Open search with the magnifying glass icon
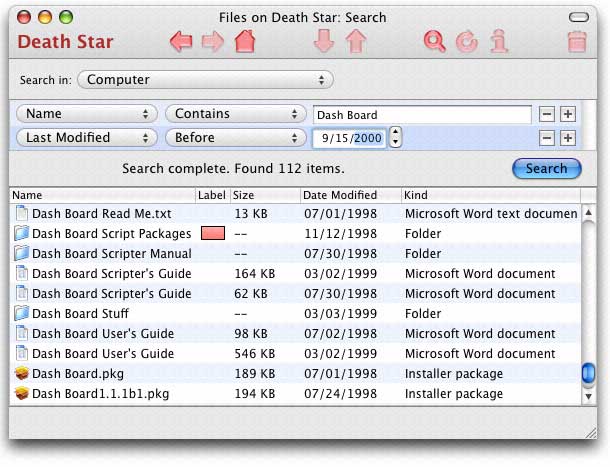Screen dimensions: 610x467 click(x=435, y=41)
